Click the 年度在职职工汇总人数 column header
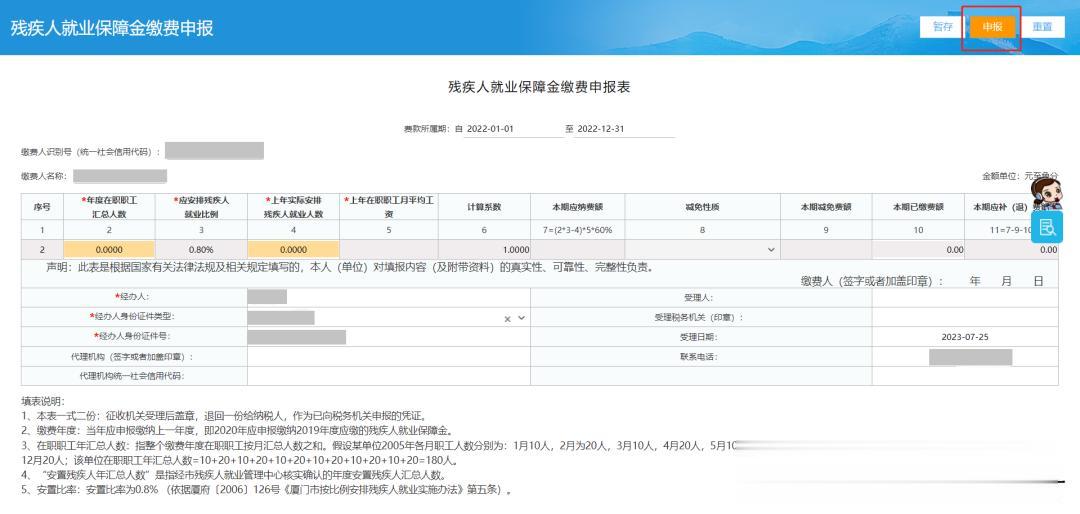1080x514 pixels. (110, 207)
